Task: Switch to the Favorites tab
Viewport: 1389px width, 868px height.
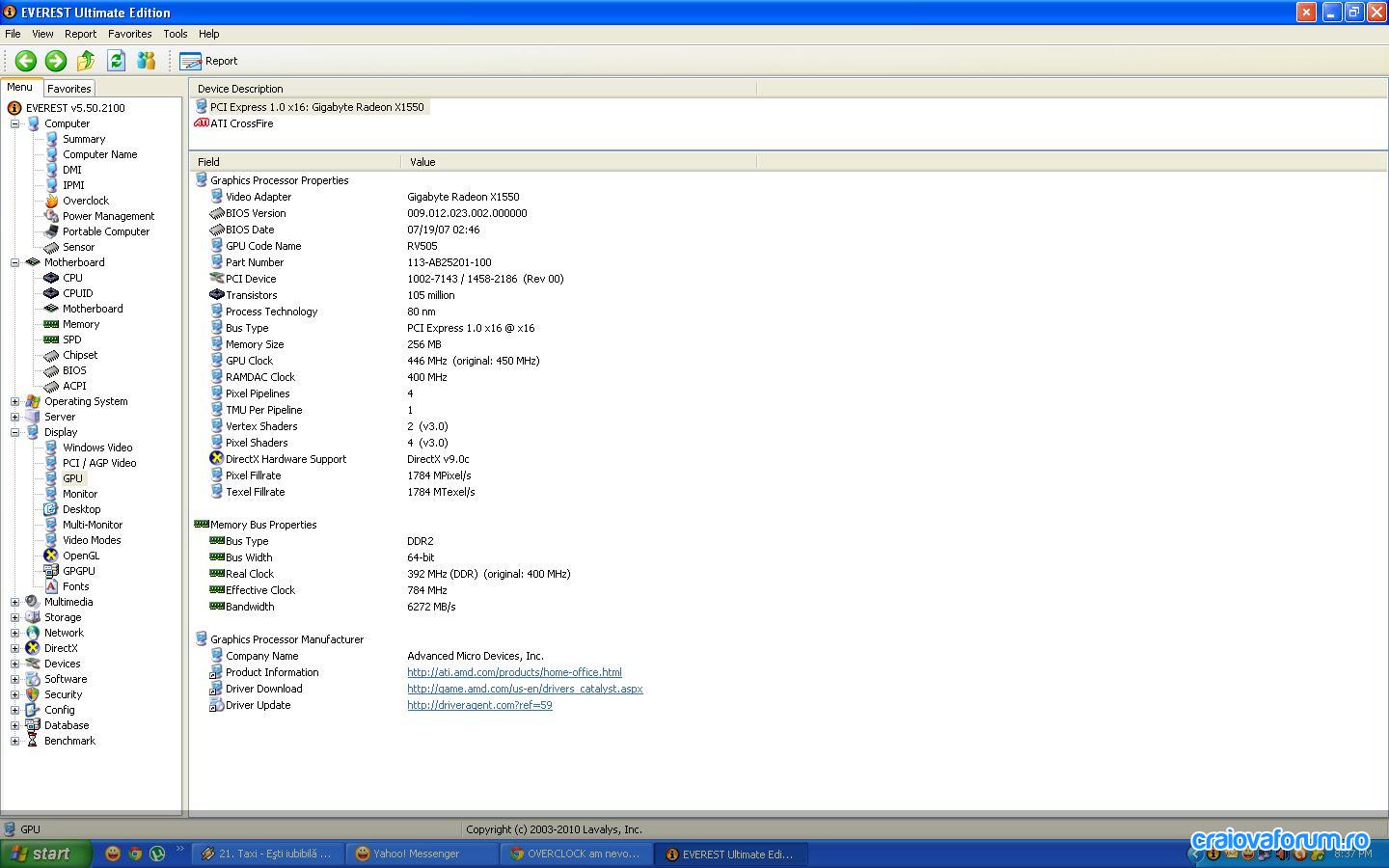Action: tap(69, 88)
